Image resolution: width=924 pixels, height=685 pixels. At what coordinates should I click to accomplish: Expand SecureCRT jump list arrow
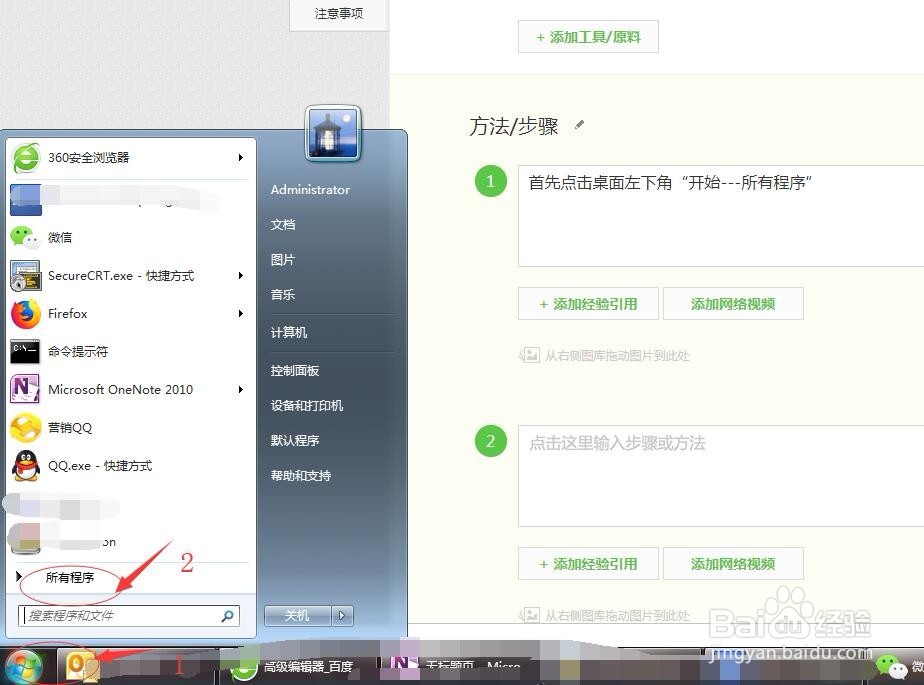(x=240, y=276)
